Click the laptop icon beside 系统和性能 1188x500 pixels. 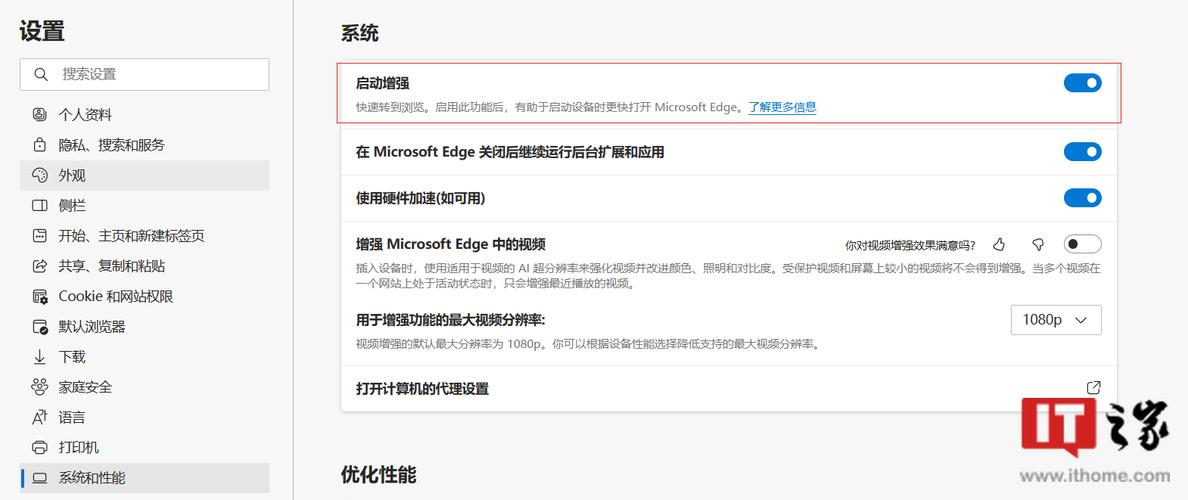(39, 478)
